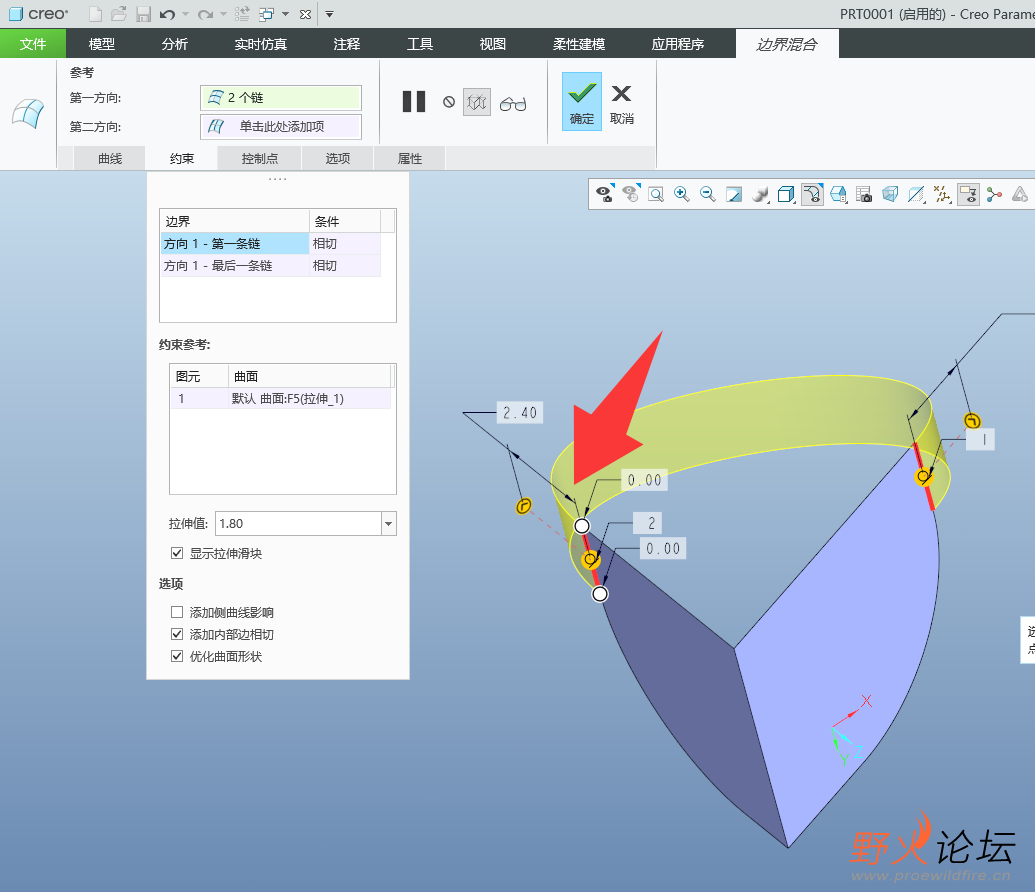The height and width of the screenshot is (892, 1035).
Task: Click the Zoom Out magnifier icon
Action: coord(708,193)
